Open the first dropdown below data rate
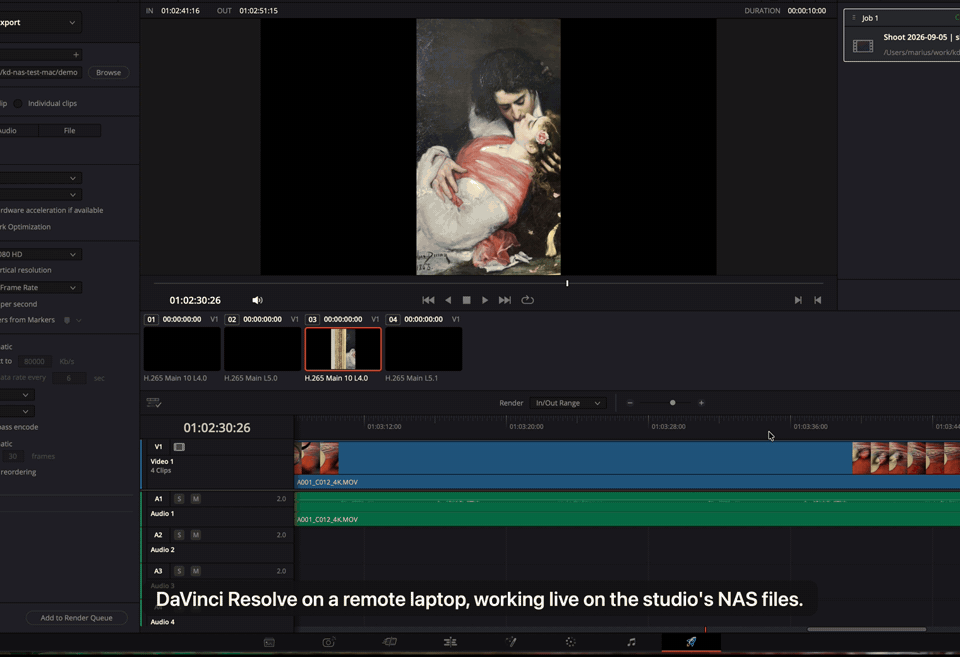This screenshot has width=960, height=657. 17,395
